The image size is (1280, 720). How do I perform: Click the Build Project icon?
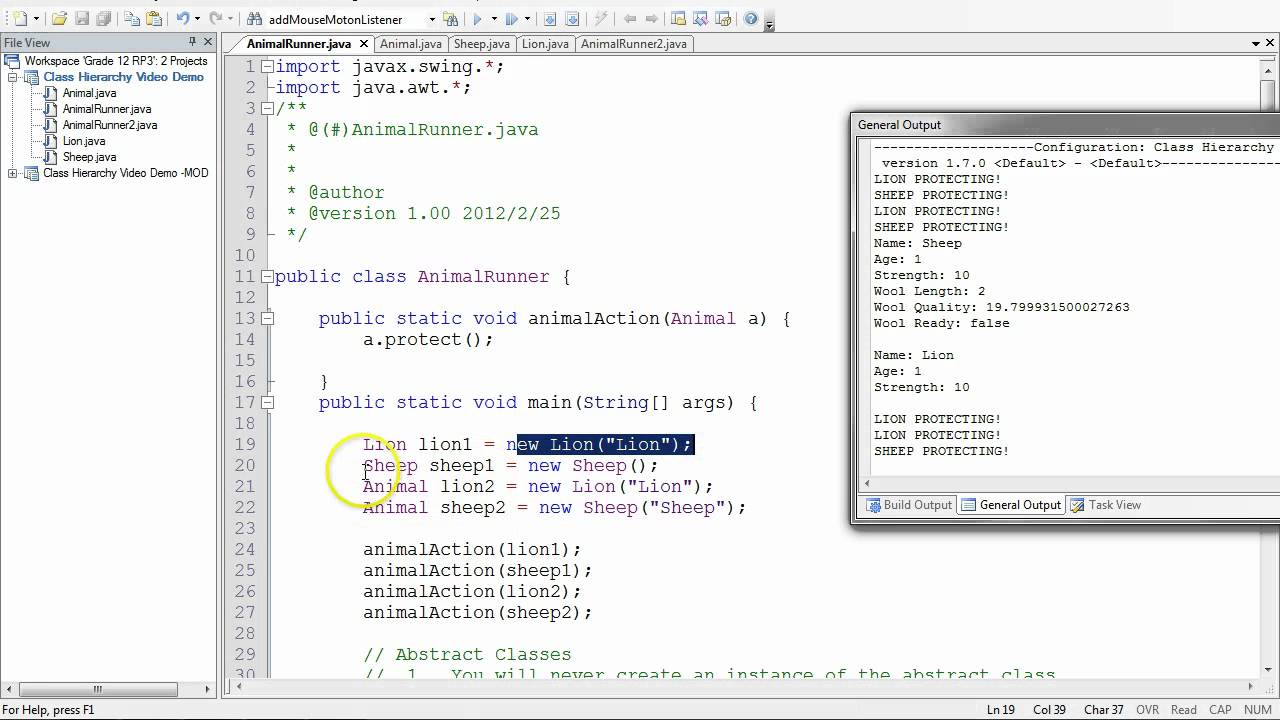572,19
